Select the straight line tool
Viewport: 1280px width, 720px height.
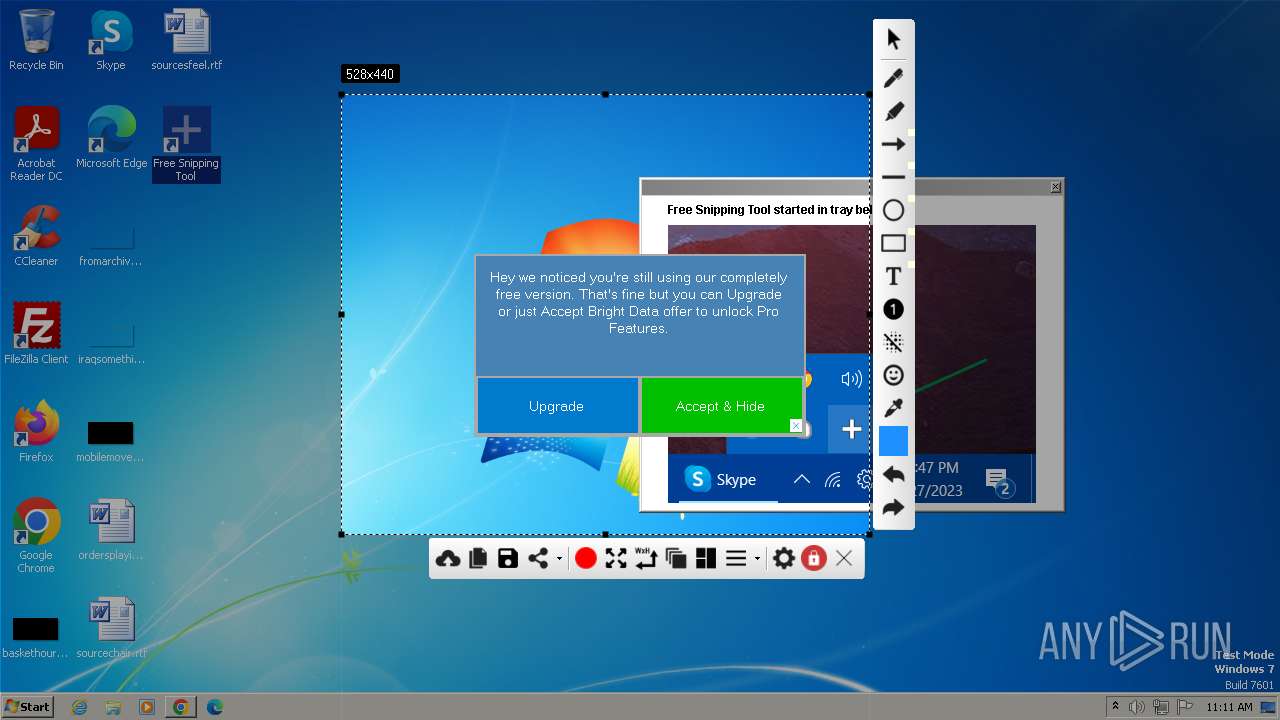point(893,177)
